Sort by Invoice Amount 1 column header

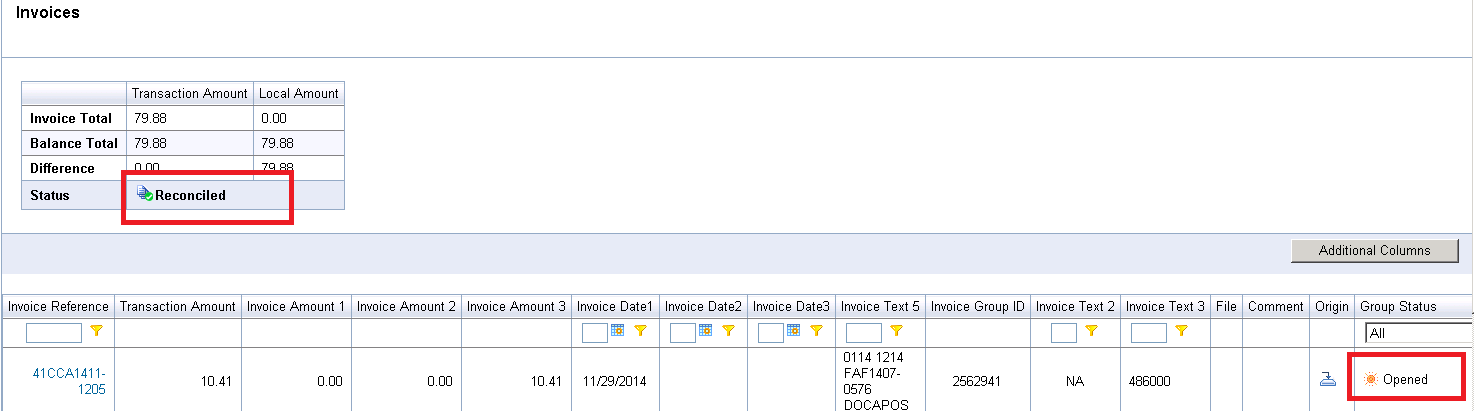click(x=296, y=306)
